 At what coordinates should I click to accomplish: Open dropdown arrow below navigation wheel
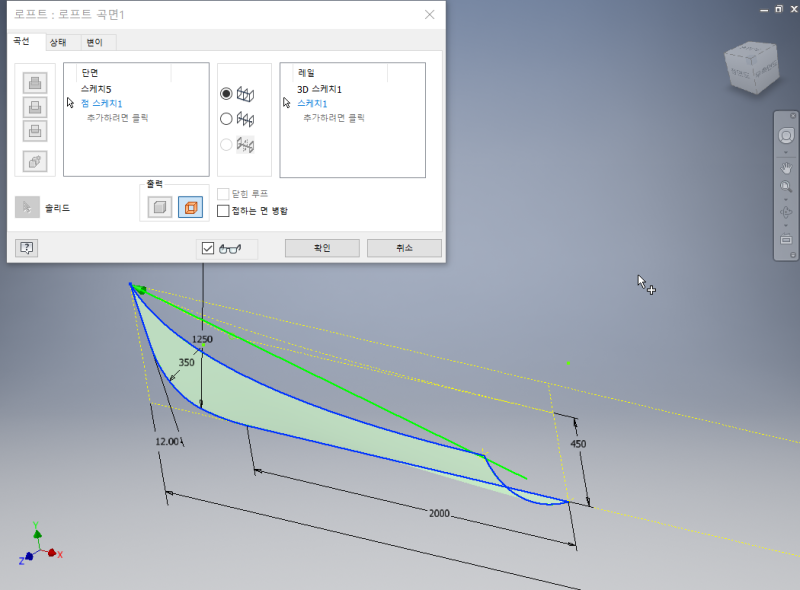tap(786, 152)
